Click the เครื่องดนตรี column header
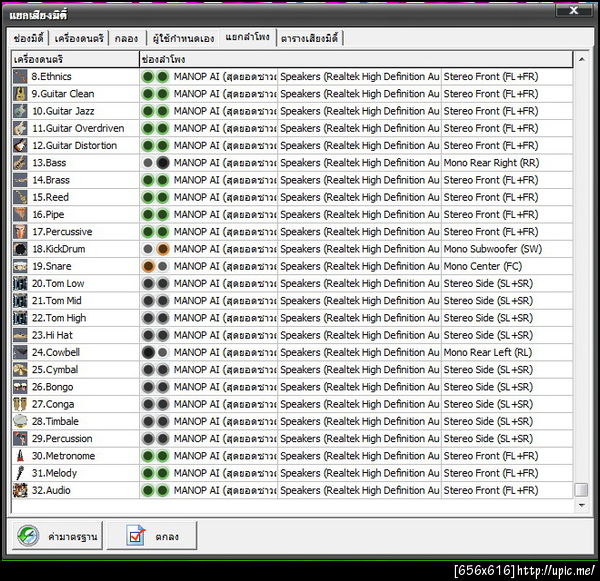The height and width of the screenshot is (581, 600). click(x=75, y=59)
